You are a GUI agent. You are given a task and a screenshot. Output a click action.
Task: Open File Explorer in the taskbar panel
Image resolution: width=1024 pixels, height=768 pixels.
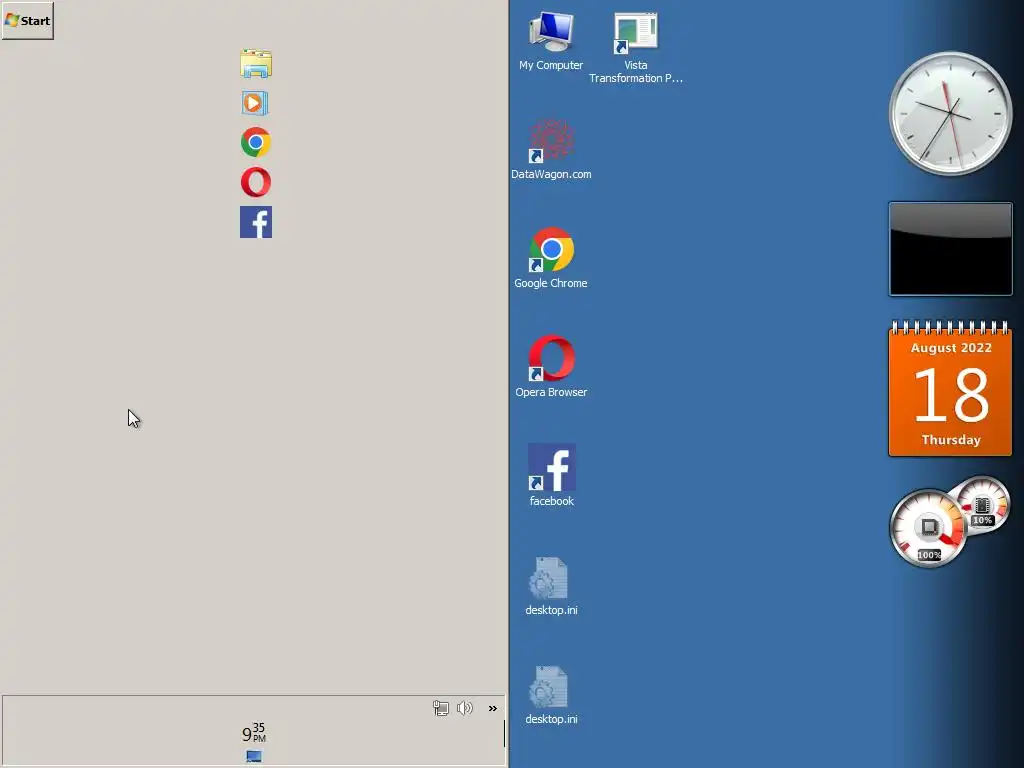(256, 63)
